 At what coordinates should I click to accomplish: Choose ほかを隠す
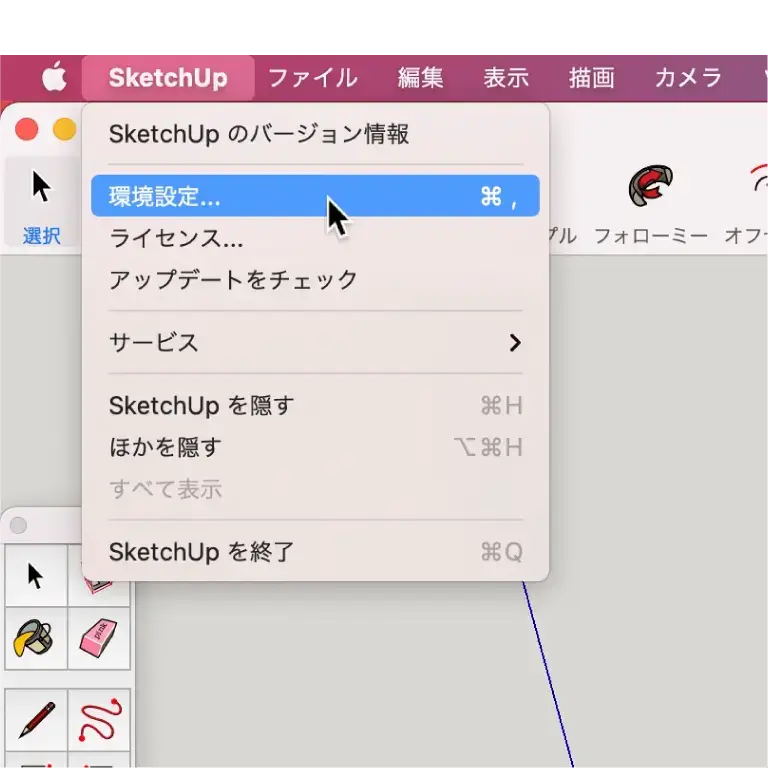(315, 447)
